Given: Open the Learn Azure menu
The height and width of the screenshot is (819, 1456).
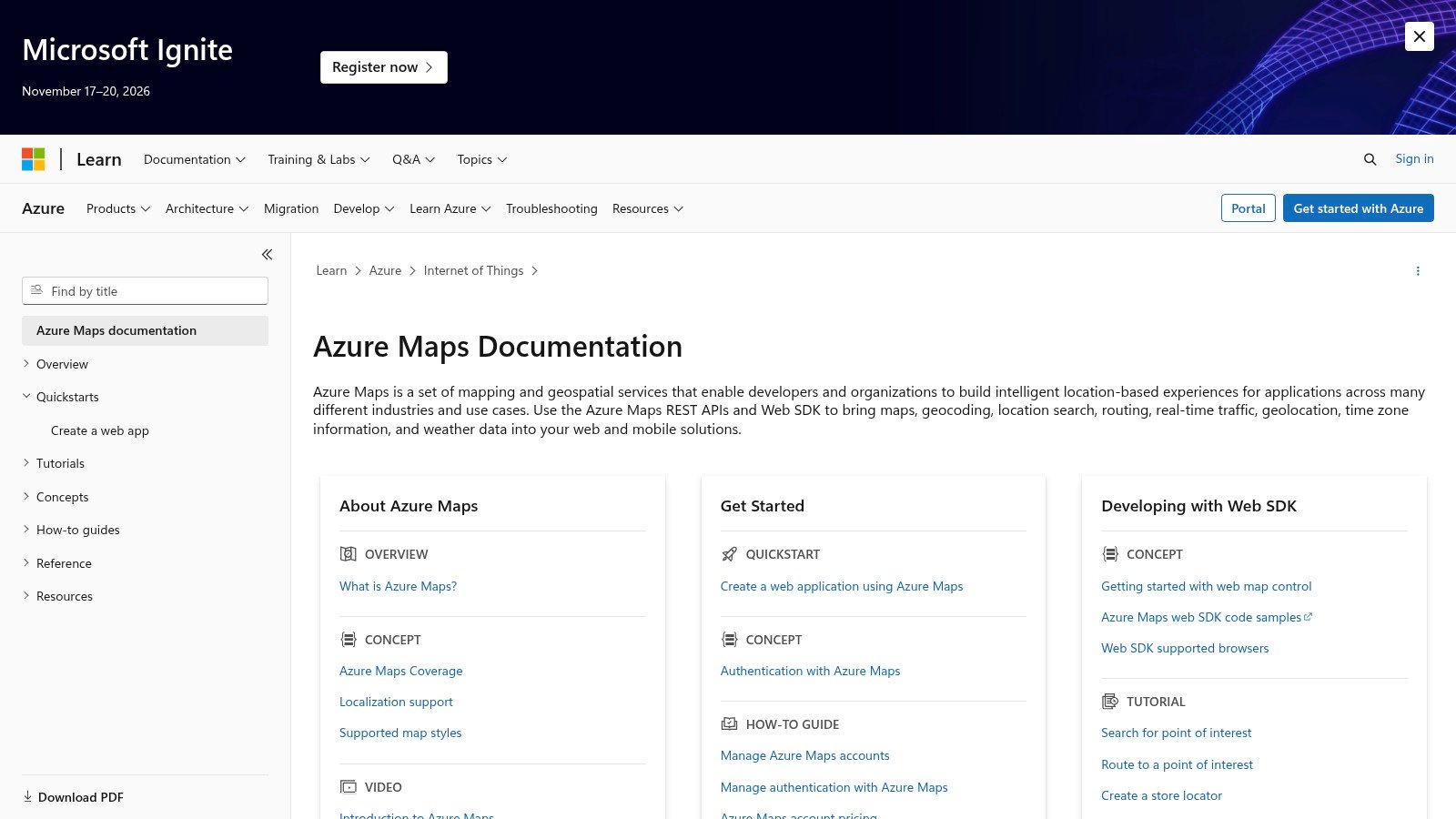Looking at the screenshot, I should click(x=450, y=208).
